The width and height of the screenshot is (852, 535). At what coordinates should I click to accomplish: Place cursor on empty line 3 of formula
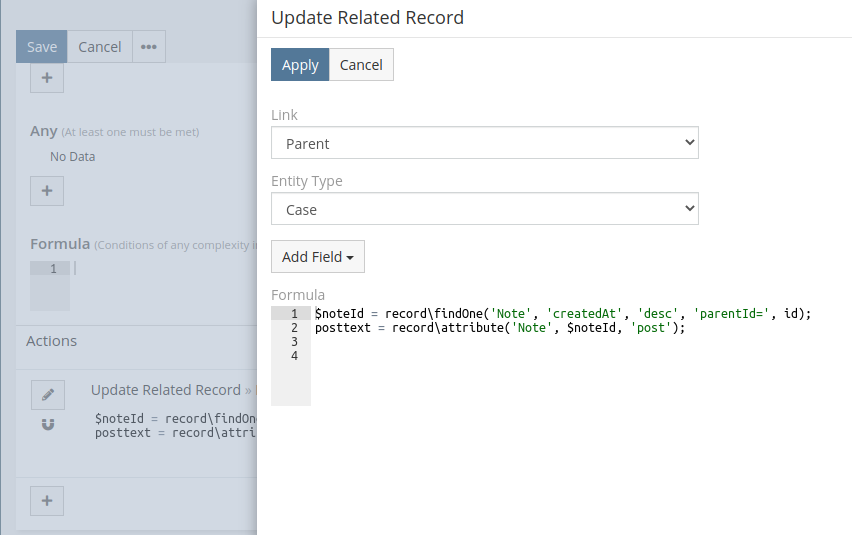click(500, 342)
